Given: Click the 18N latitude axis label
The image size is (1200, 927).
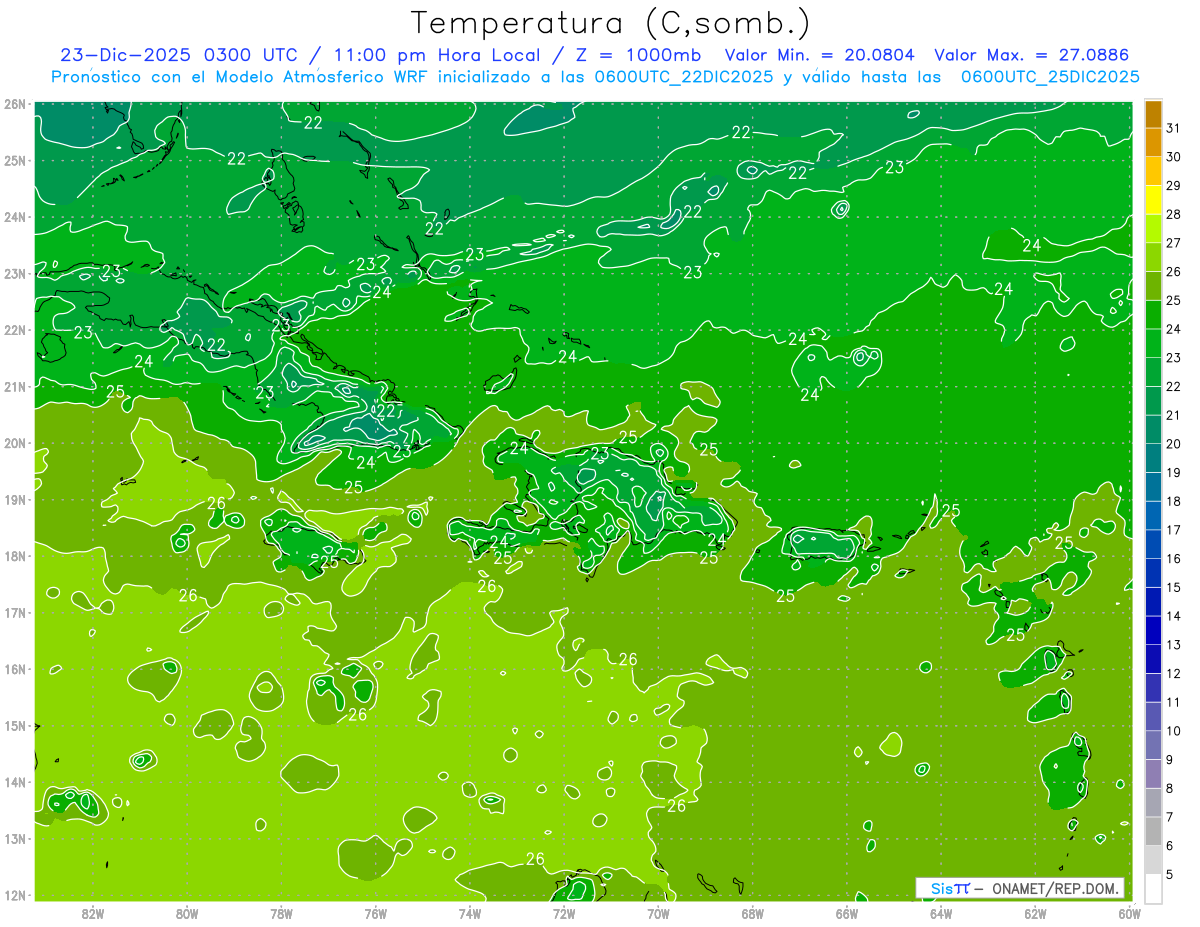Looking at the screenshot, I should point(14,556).
